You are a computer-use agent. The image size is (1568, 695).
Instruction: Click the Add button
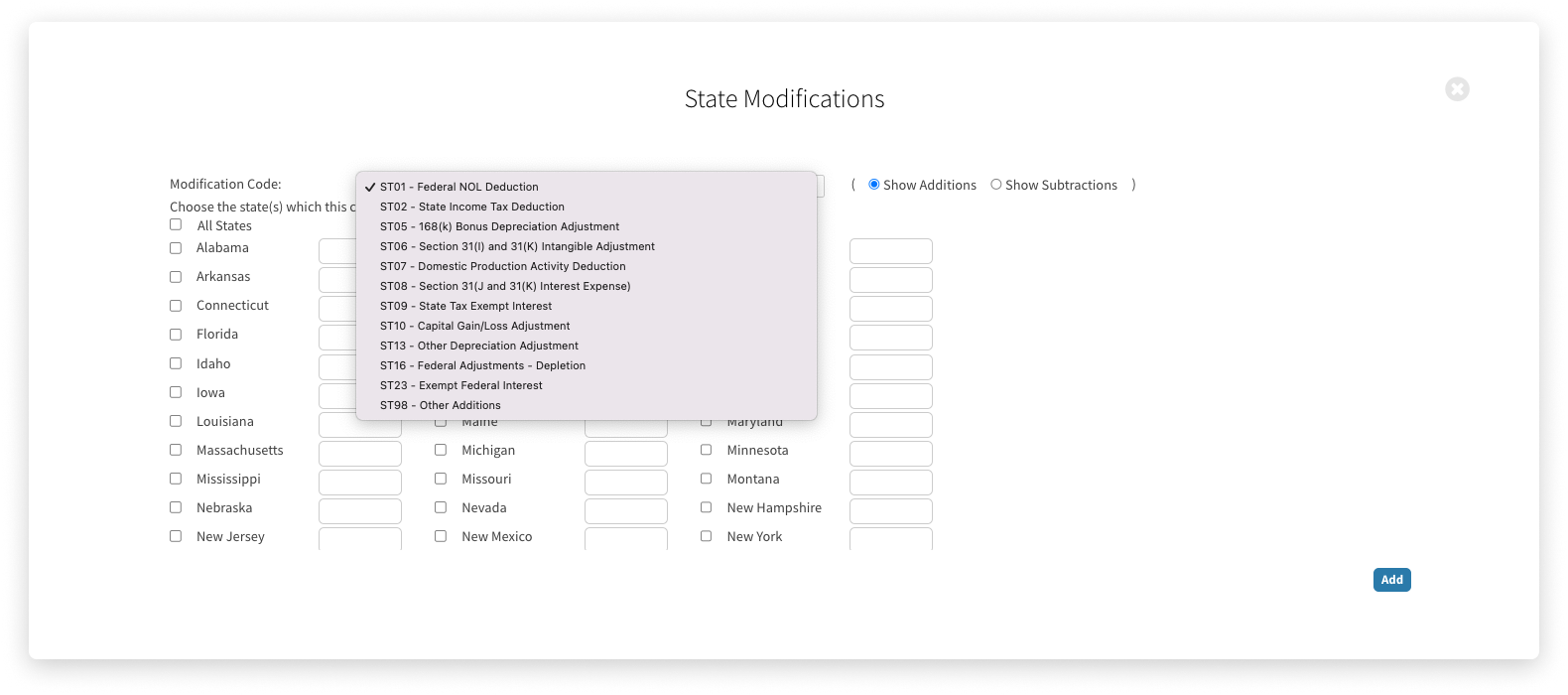click(1391, 580)
